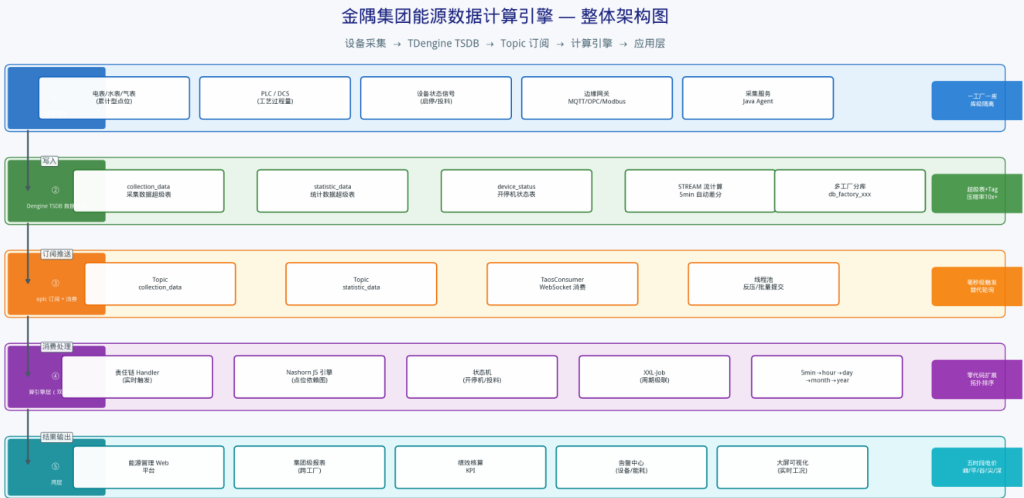Select the Nashorn JS 引擎 box

[310, 377]
